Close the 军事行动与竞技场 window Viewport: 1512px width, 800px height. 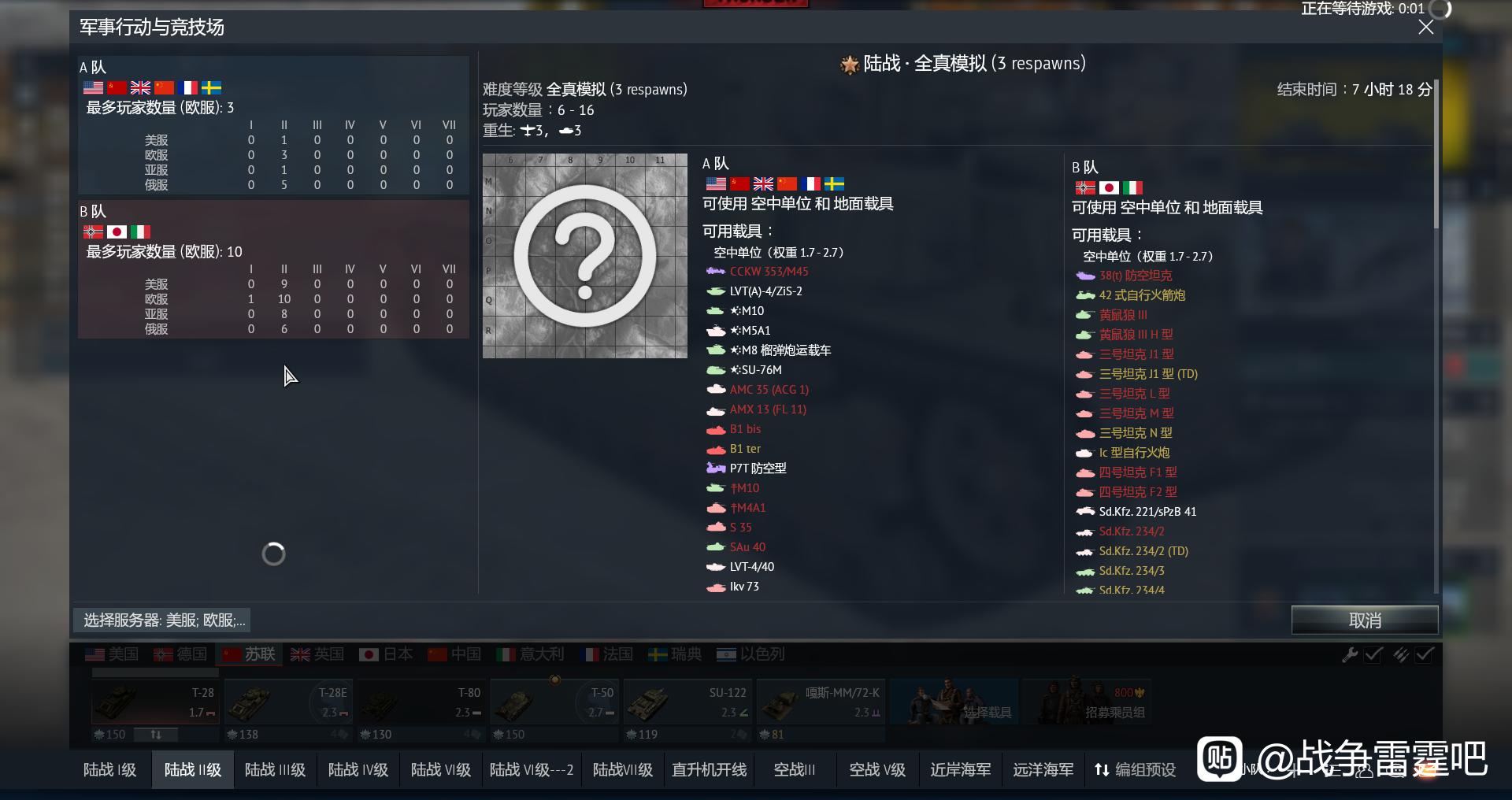click(1425, 28)
